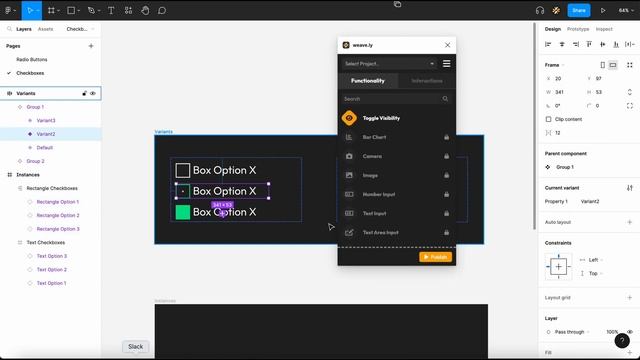Select the Instances frame layer
The image size is (640, 360).
28,175
